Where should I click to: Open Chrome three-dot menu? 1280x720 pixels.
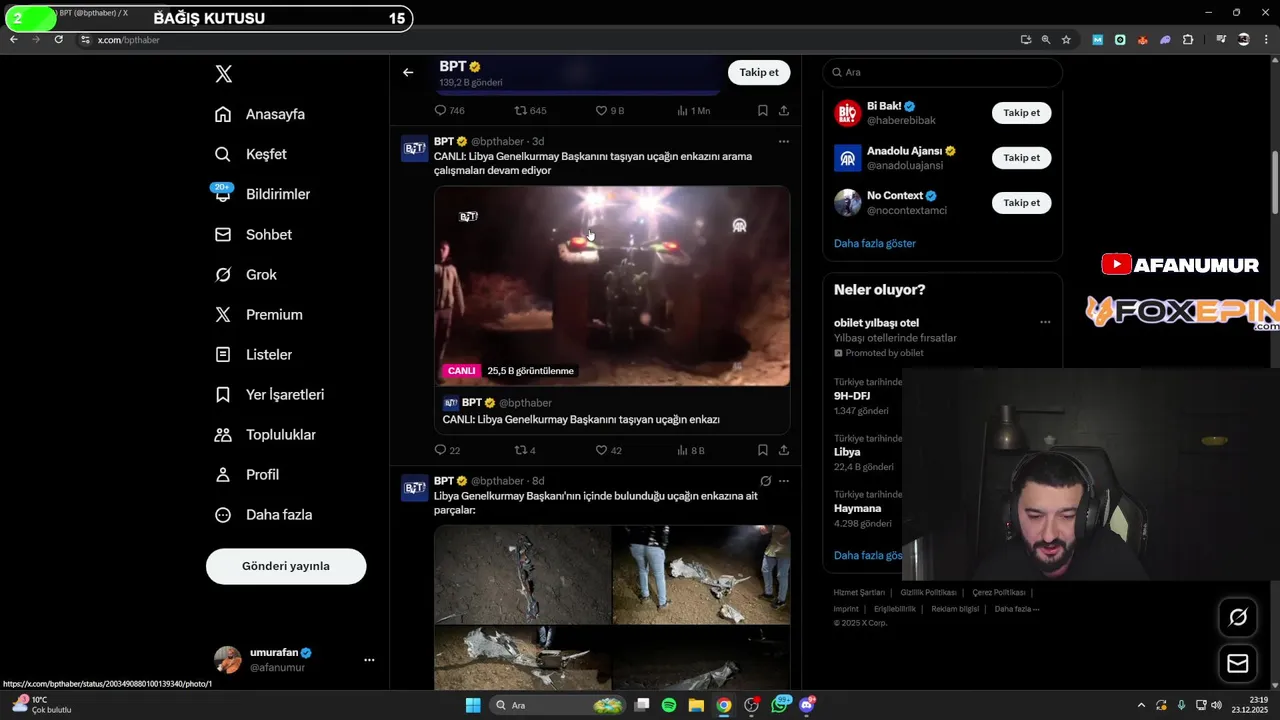[x=1265, y=40]
